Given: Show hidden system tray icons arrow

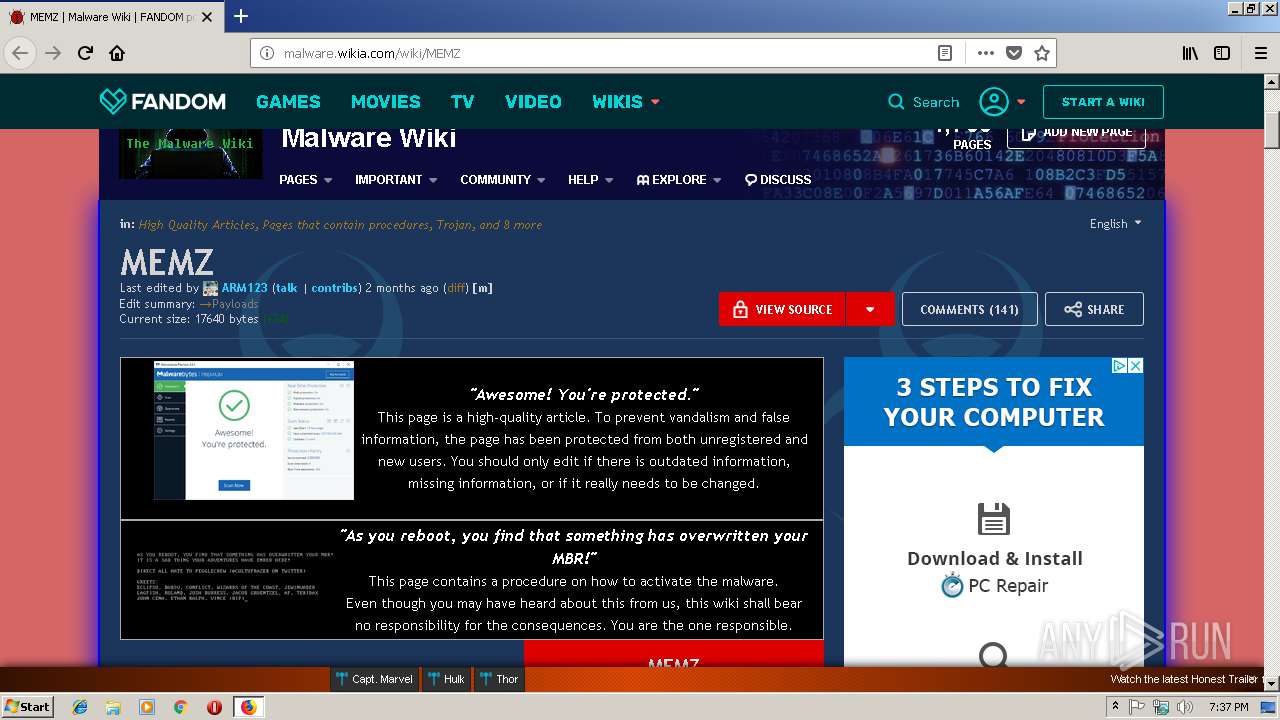Looking at the screenshot, I should click(1115, 707).
